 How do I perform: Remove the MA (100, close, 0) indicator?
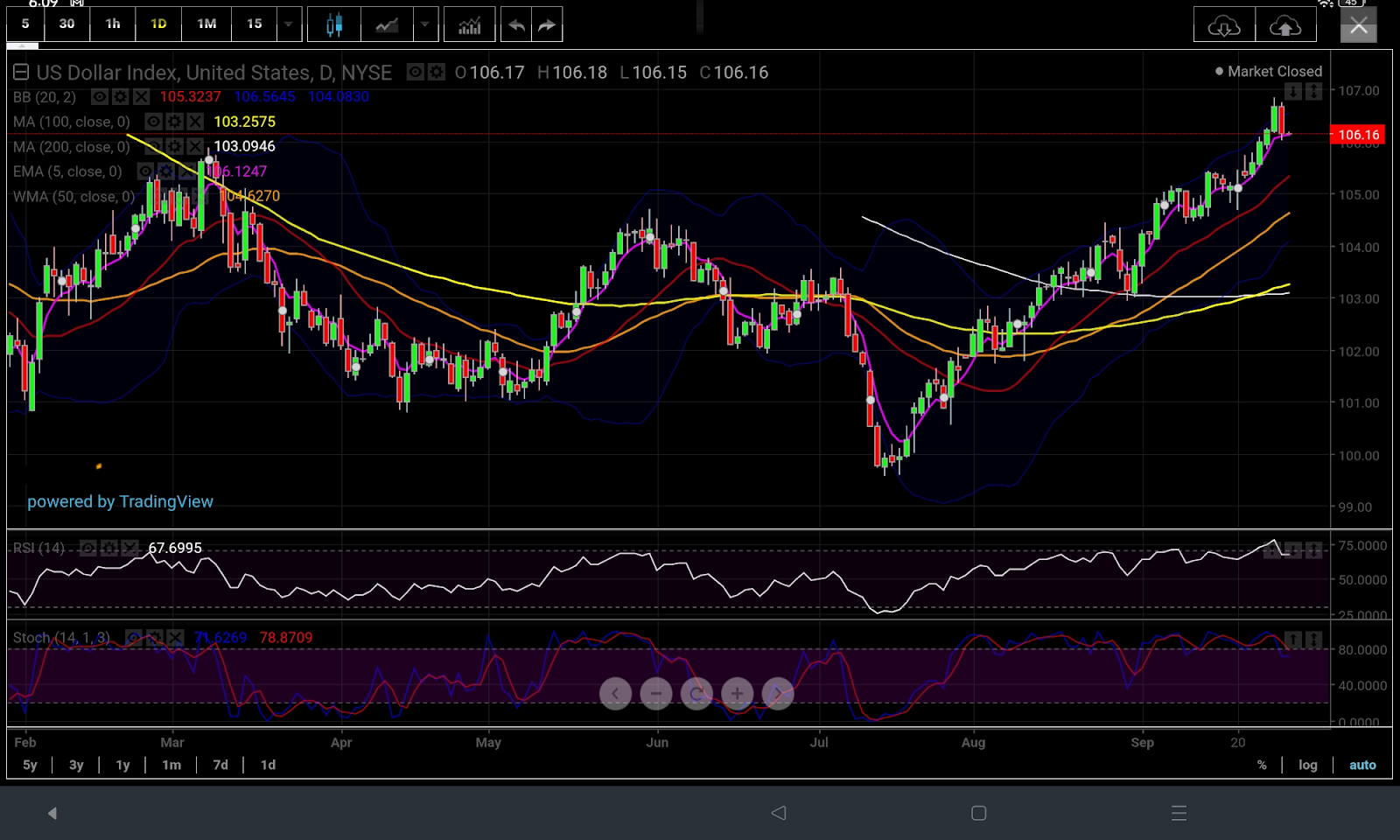(195, 122)
